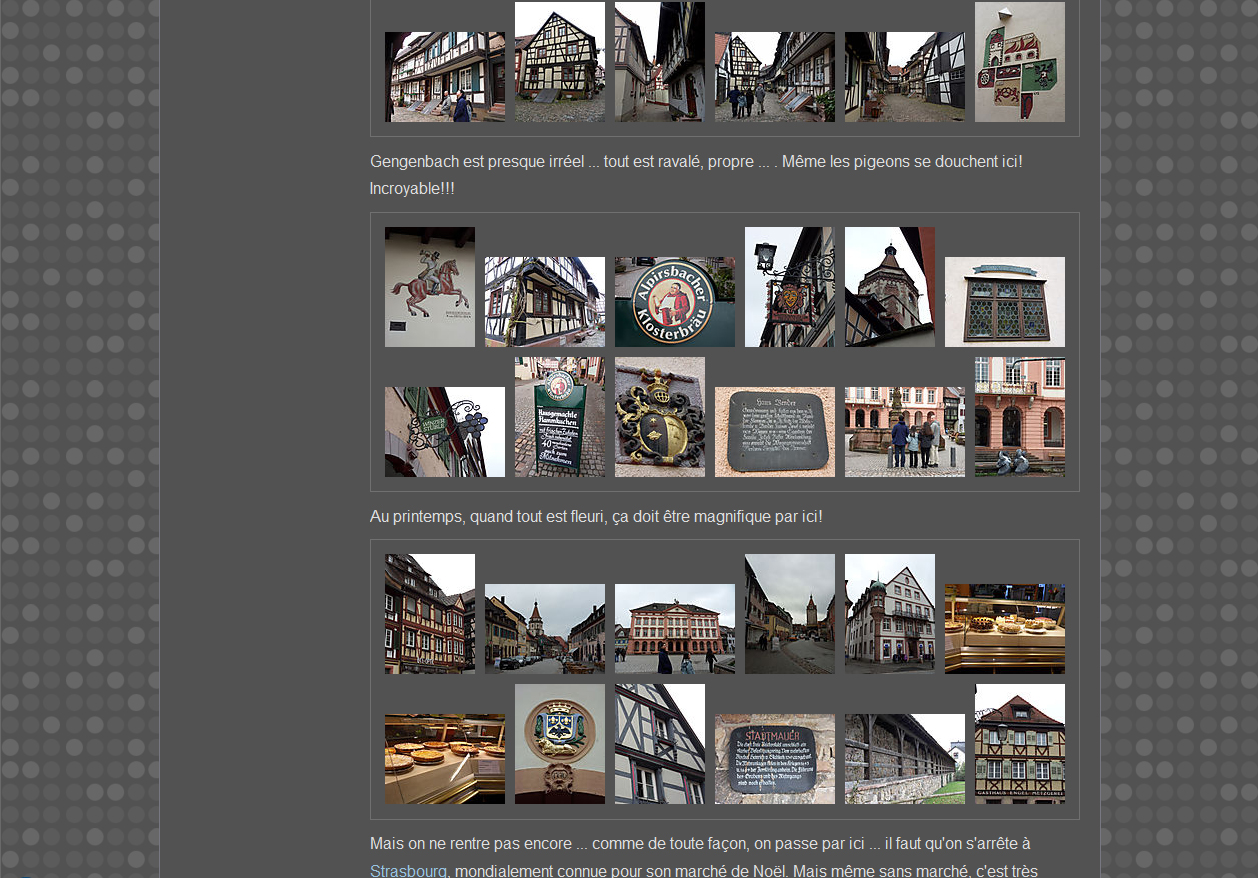Select the pink building with seated statues thumbnail
Viewport: 1258px width, 878px height.
(x=1019, y=417)
